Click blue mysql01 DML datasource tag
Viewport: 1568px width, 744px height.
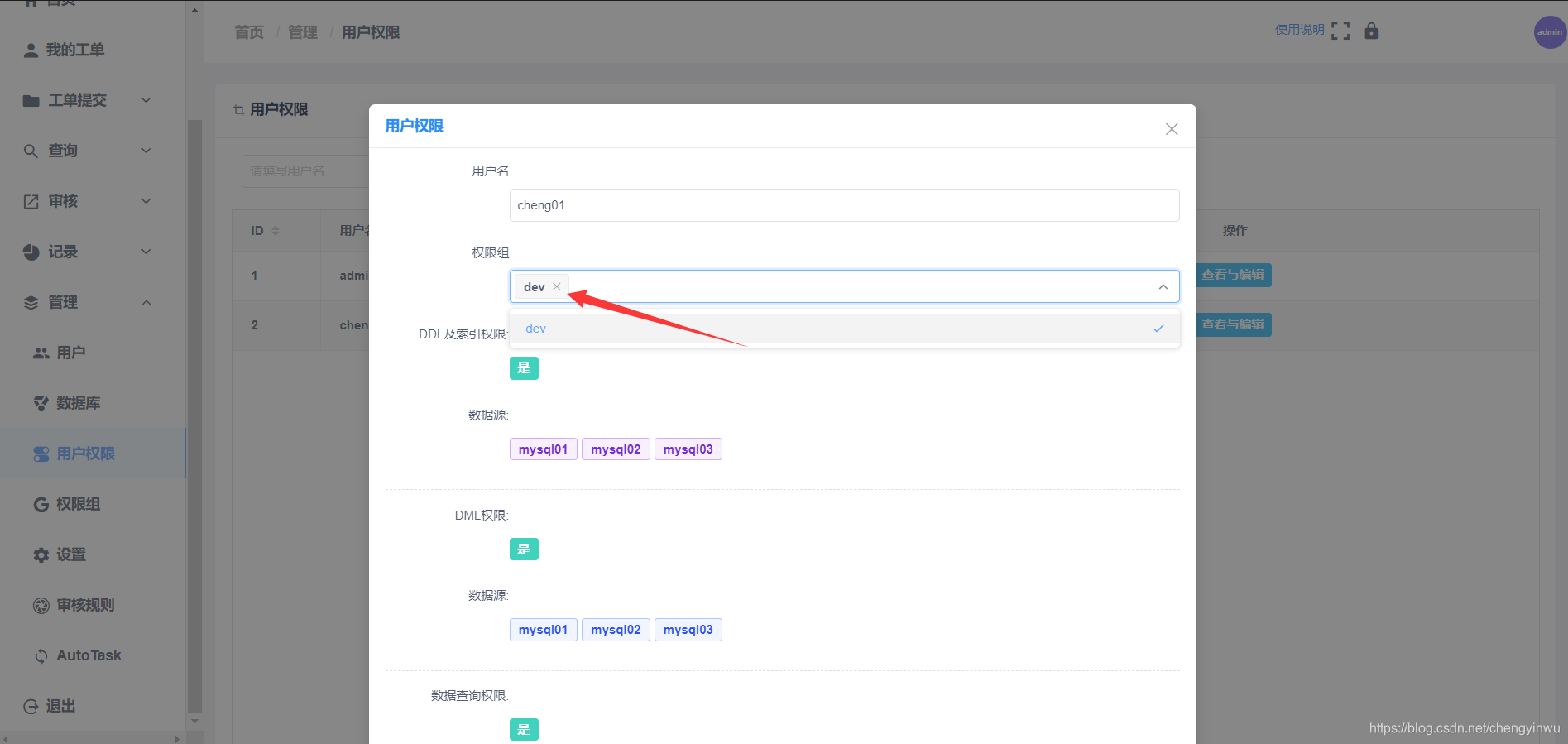pyautogui.click(x=543, y=630)
